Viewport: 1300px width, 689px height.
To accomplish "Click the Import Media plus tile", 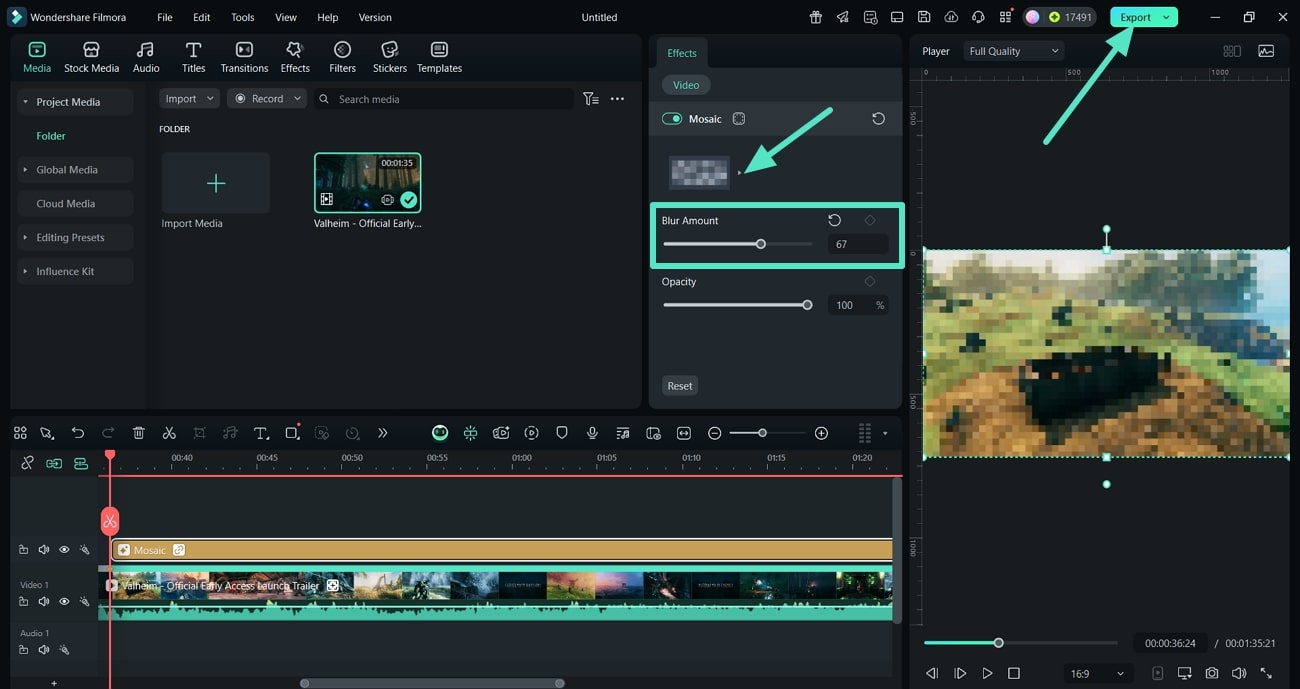I will (x=216, y=183).
